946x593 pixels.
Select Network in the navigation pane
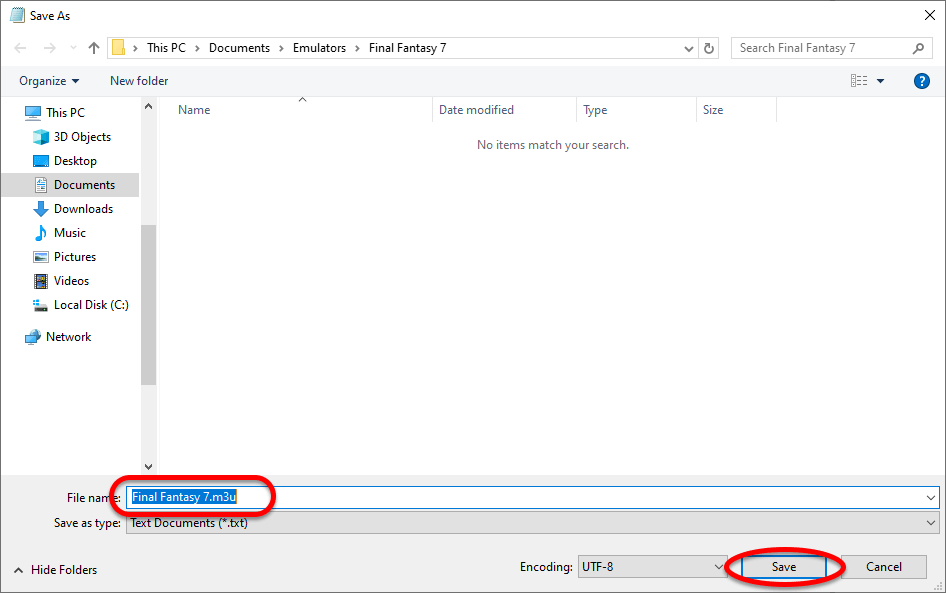point(68,337)
